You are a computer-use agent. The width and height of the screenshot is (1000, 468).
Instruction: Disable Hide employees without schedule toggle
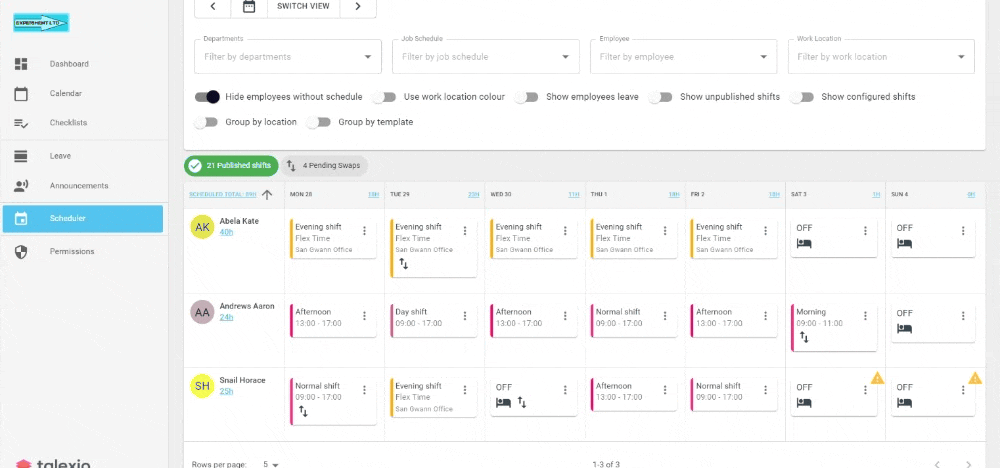click(x=207, y=97)
